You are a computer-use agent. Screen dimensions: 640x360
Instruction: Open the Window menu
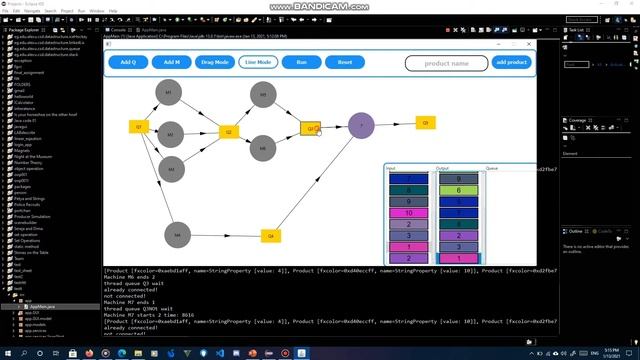[97, 11]
